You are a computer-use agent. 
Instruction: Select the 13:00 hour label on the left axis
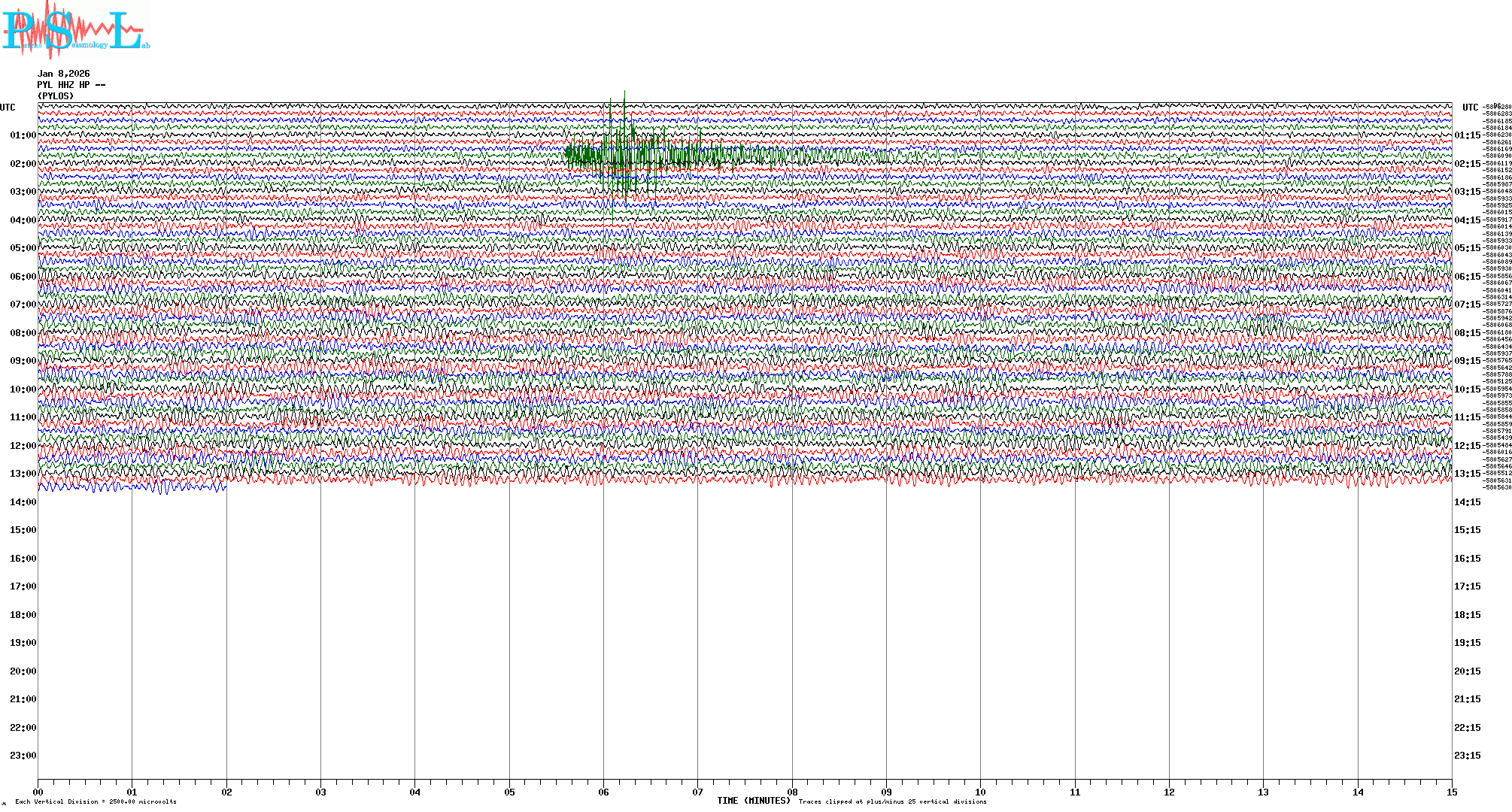click(23, 474)
